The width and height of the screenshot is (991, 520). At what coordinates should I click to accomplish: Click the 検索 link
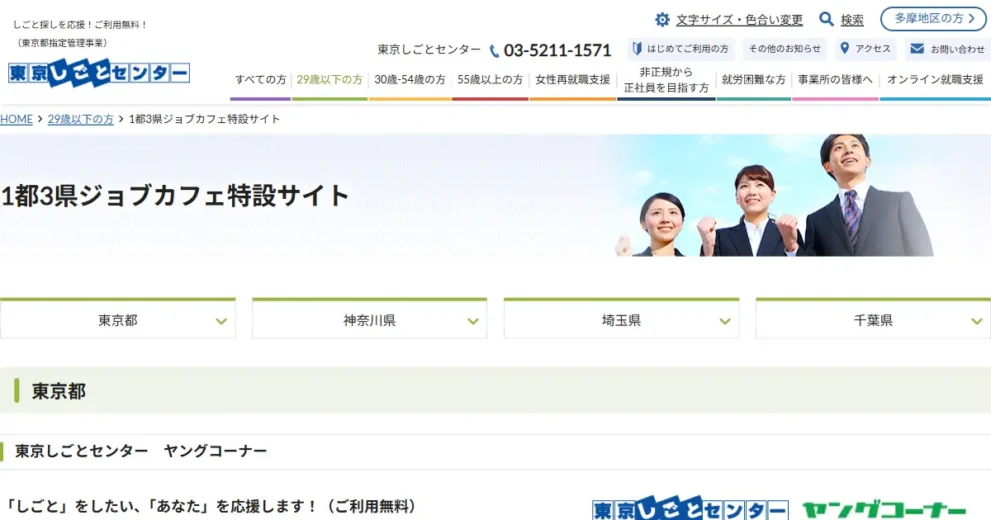tap(852, 20)
